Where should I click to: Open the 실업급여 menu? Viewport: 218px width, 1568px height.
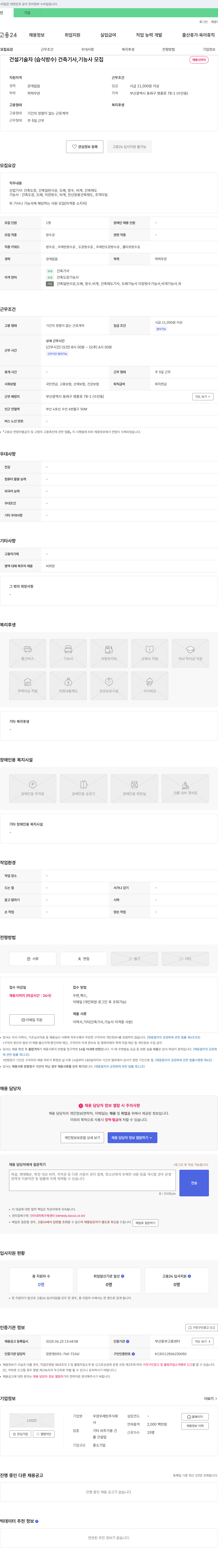point(108,35)
